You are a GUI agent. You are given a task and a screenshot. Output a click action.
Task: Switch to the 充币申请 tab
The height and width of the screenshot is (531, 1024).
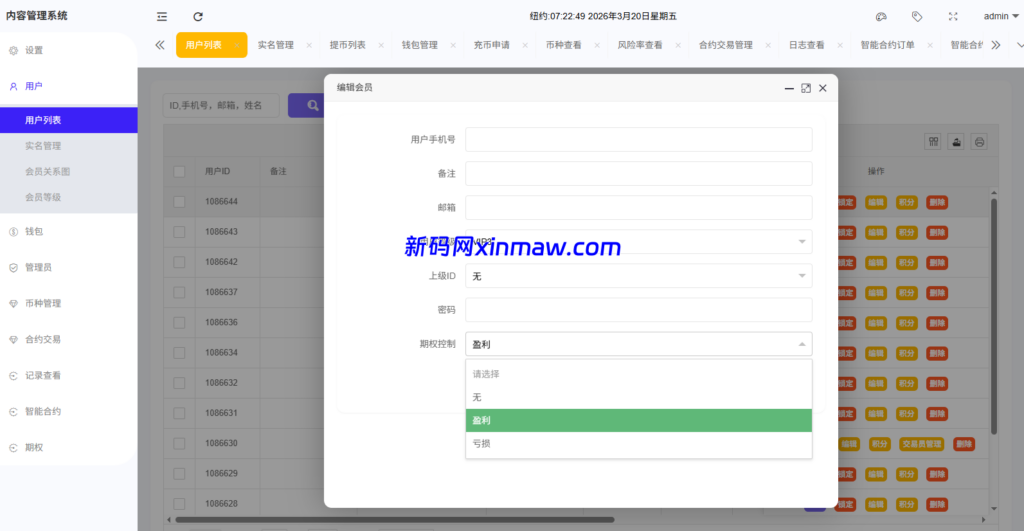[491, 45]
